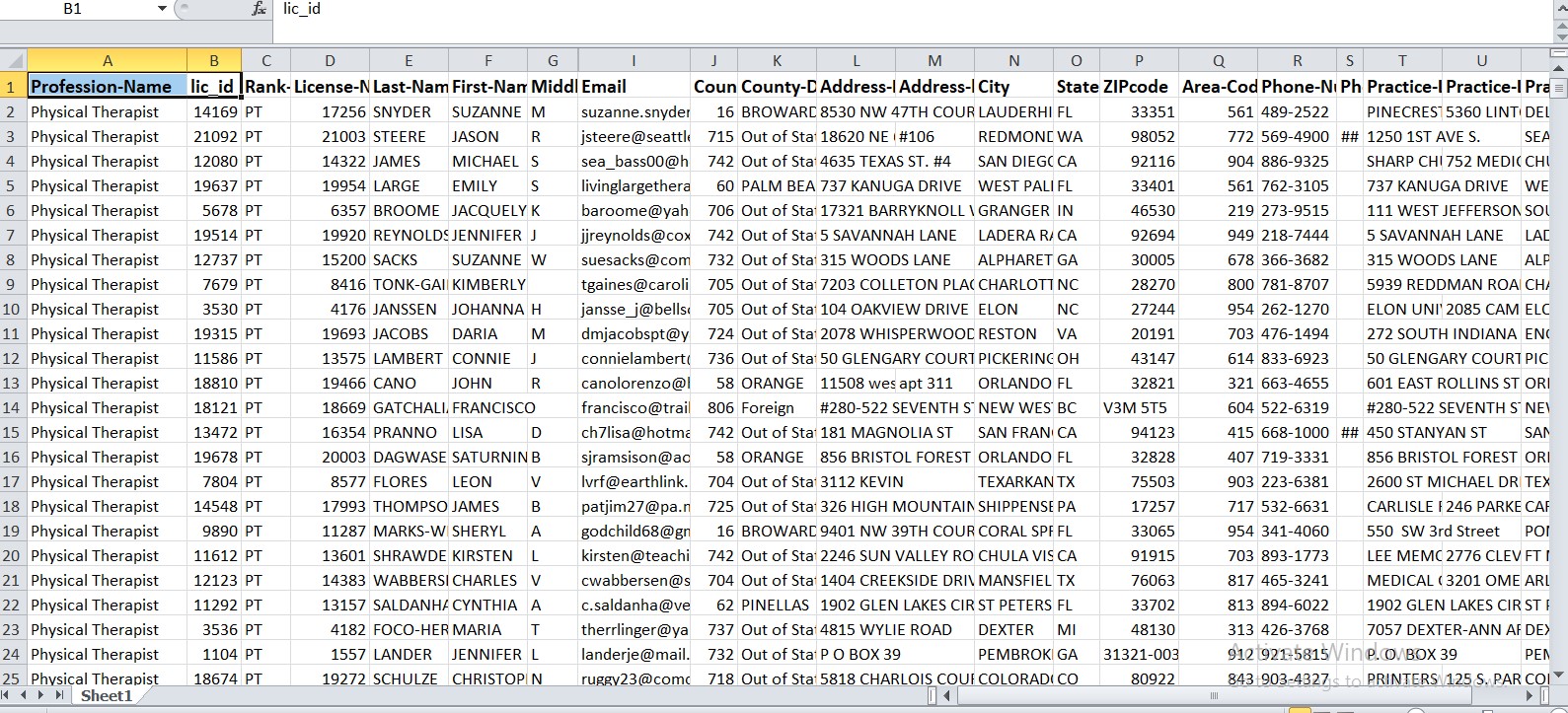Select row 20 header
The height and width of the screenshot is (713, 1568).
coord(13,555)
